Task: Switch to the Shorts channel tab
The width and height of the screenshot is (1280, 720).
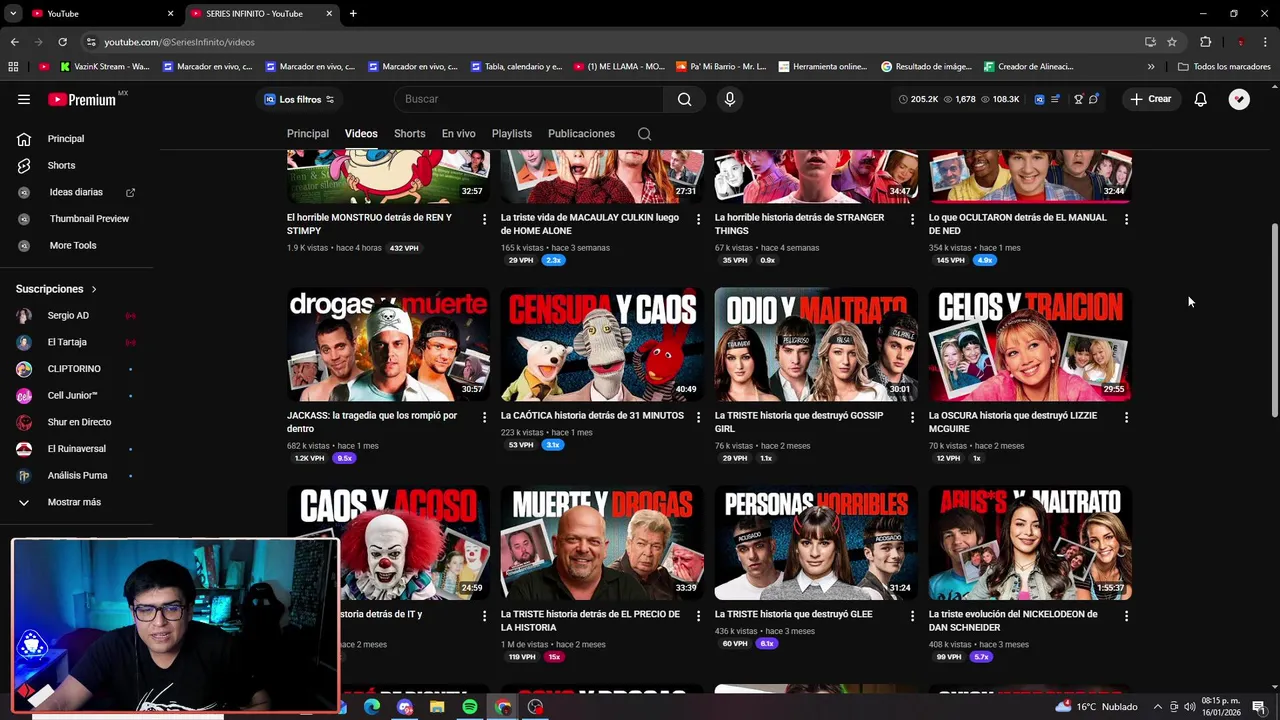Action: [409, 134]
